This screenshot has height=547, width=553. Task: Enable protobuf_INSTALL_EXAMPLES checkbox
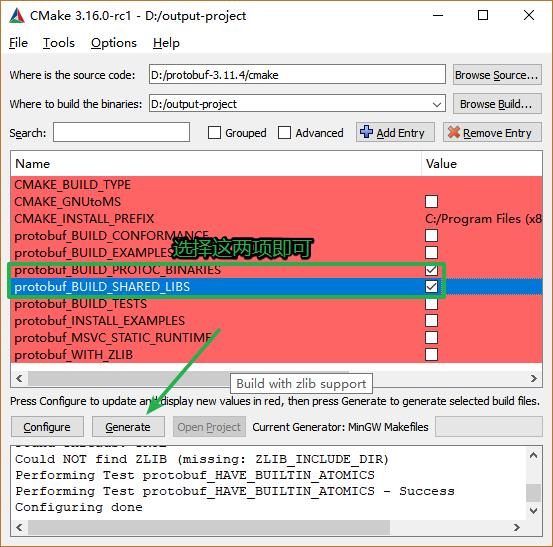pos(431,321)
